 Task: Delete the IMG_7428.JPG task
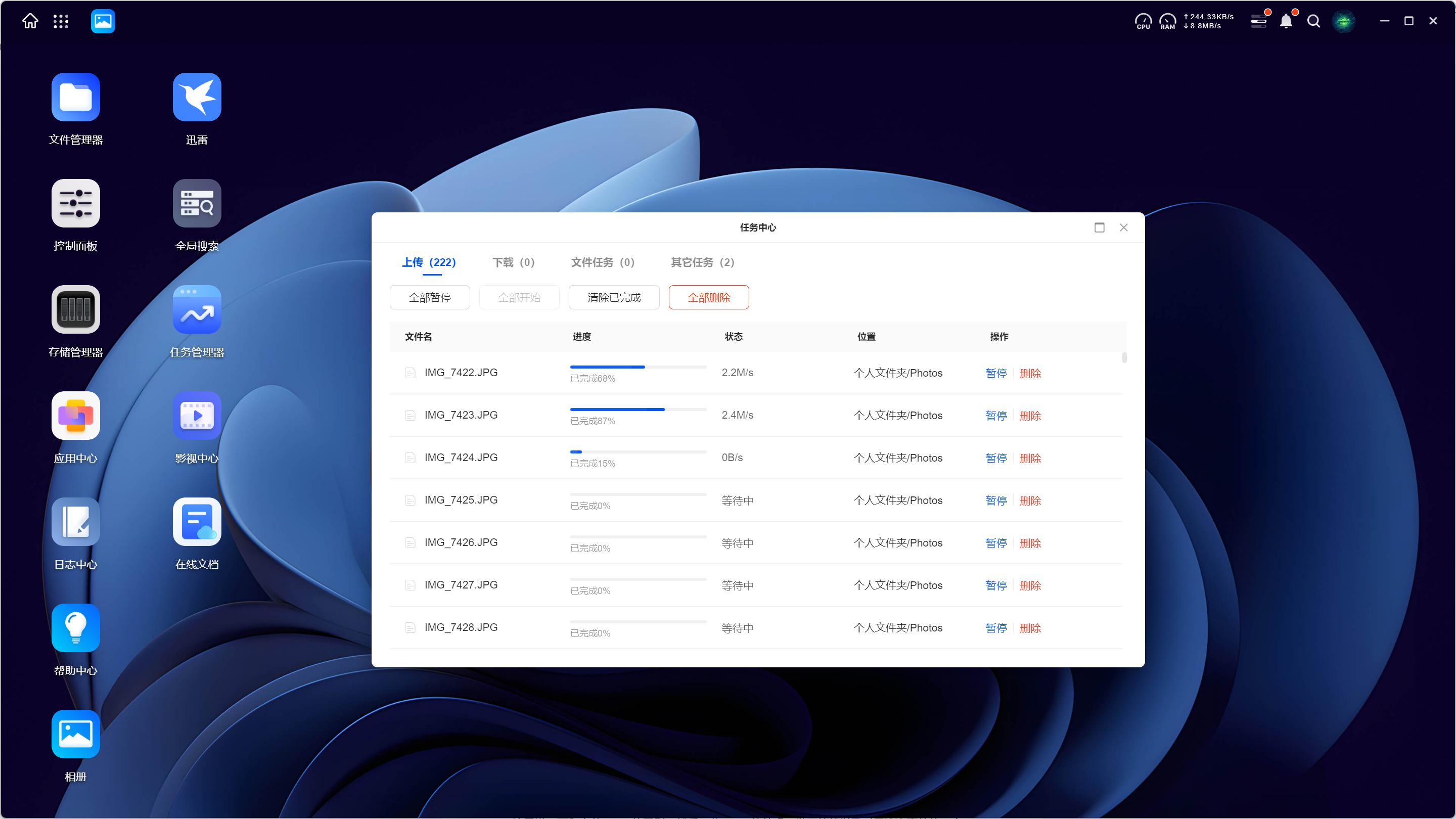pos(1030,628)
